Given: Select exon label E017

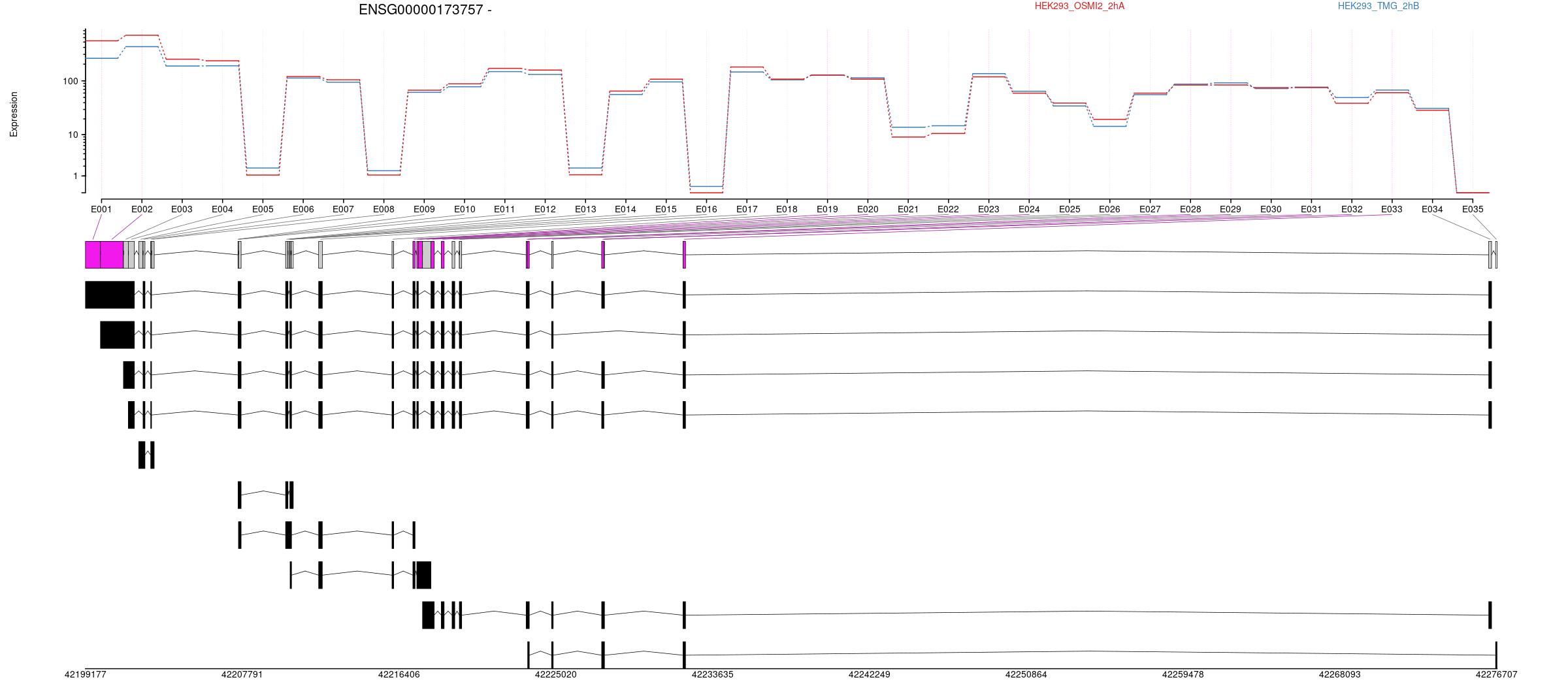Looking at the screenshot, I should click(747, 209).
